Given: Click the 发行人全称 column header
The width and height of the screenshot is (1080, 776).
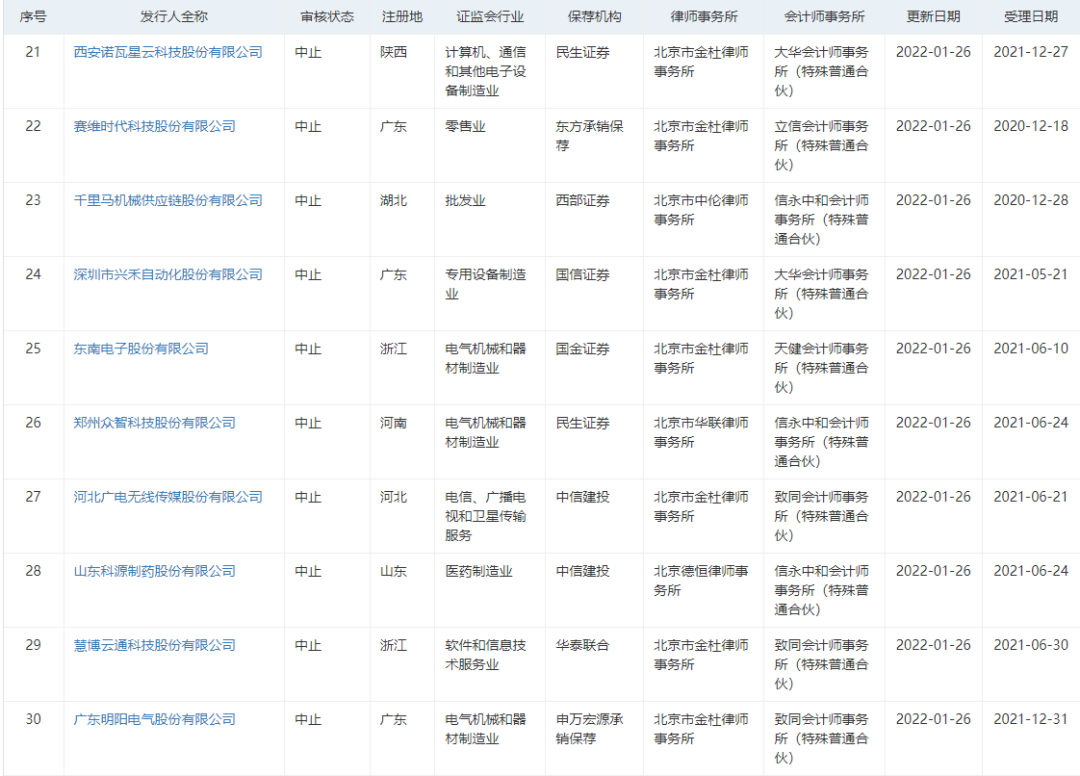Looking at the screenshot, I should tap(174, 17).
